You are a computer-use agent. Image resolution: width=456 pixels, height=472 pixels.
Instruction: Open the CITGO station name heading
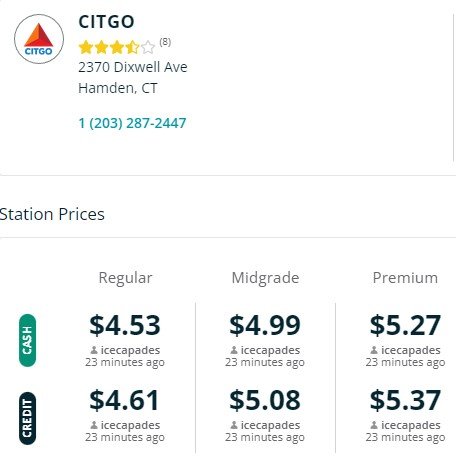pos(106,22)
